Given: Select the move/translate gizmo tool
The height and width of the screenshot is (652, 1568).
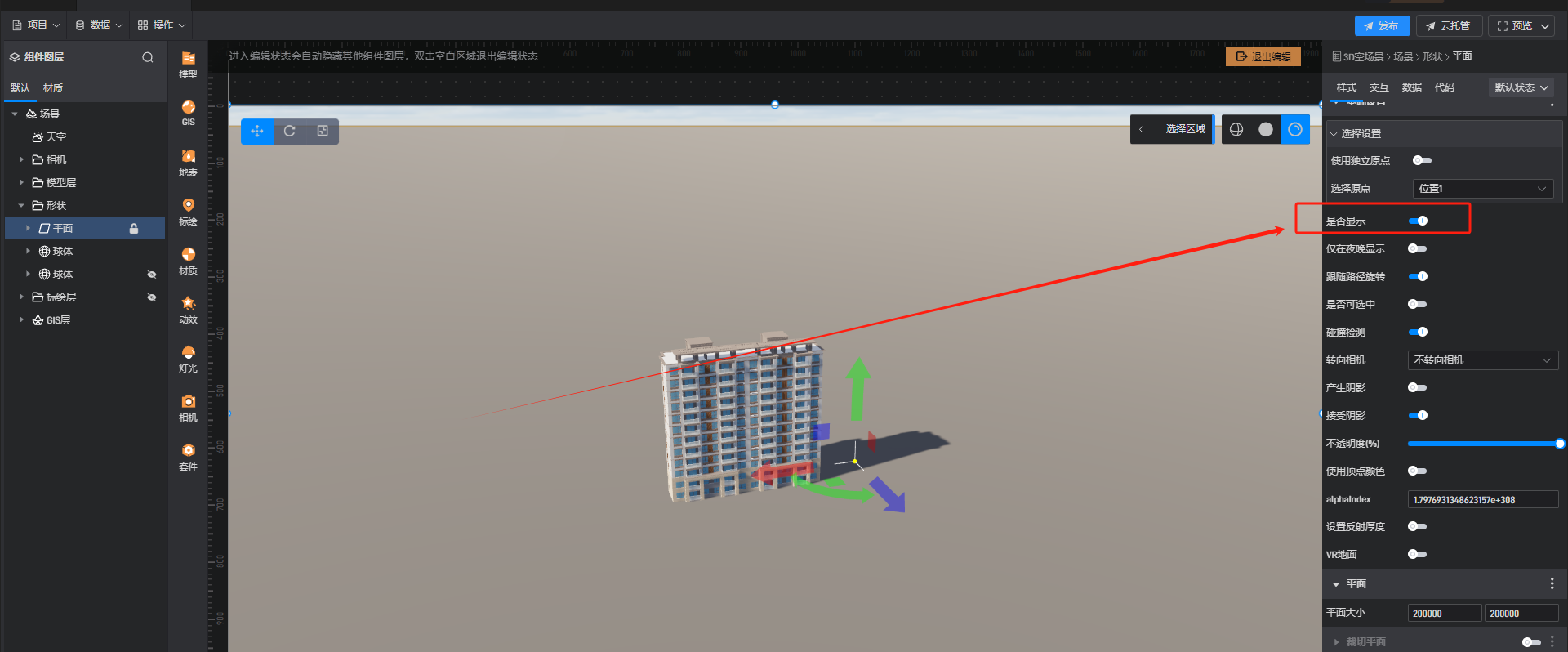Looking at the screenshot, I should (257, 131).
